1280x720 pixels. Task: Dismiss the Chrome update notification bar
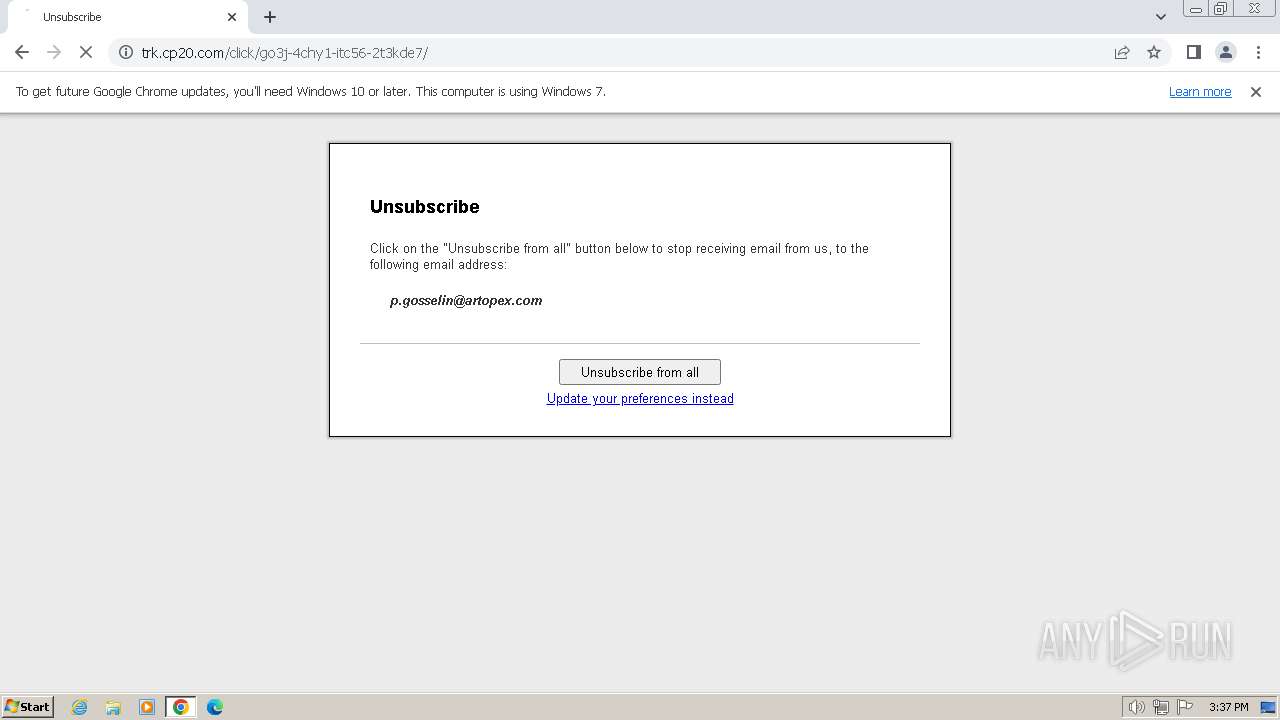pos(1256,91)
